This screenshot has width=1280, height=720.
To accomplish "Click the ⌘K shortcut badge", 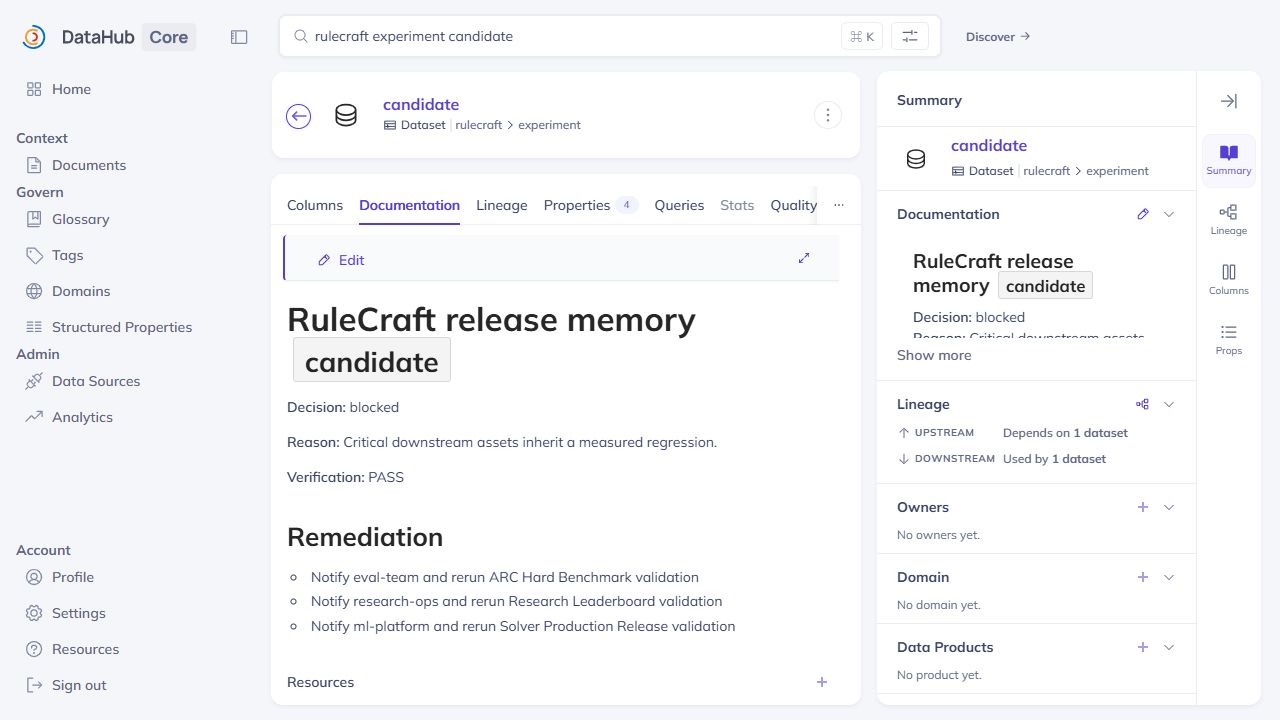I will [861, 37].
